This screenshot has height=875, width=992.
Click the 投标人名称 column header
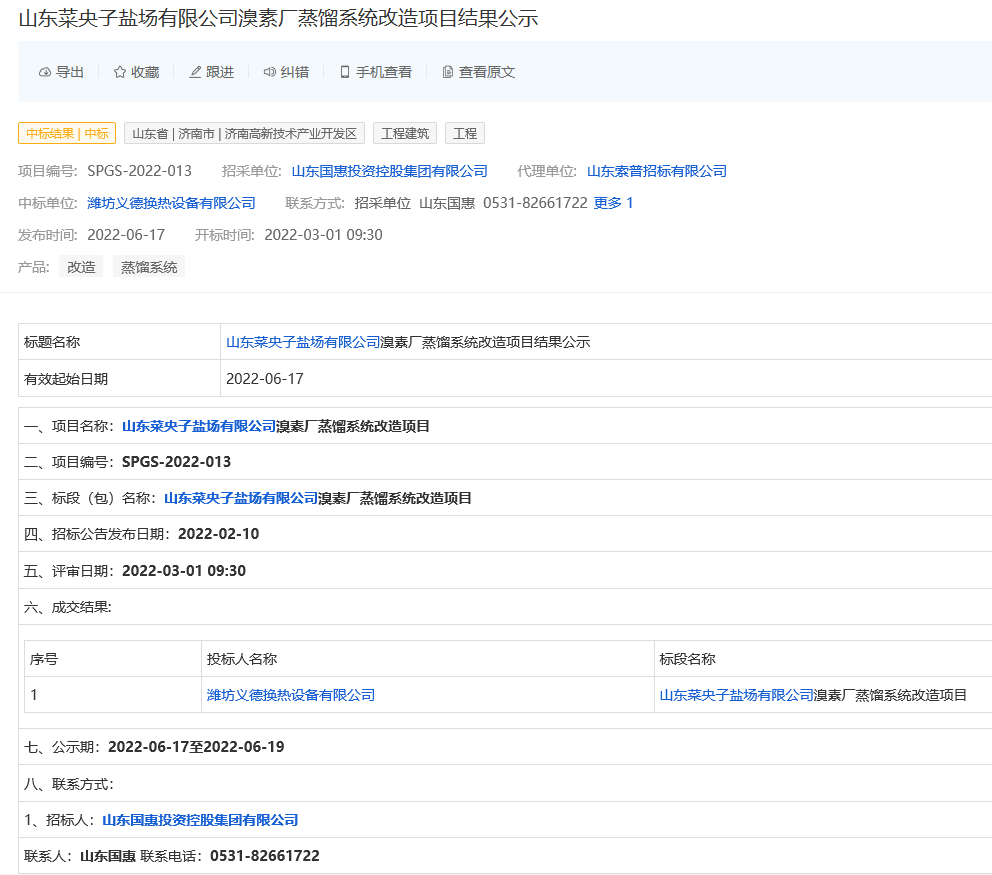[x=242, y=659]
